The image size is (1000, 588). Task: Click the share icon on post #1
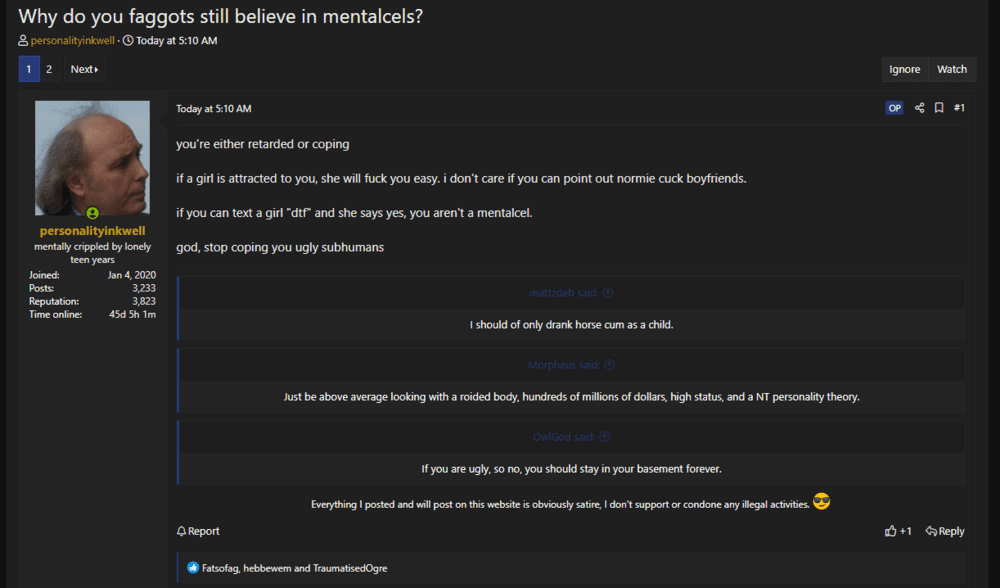coord(920,108)
